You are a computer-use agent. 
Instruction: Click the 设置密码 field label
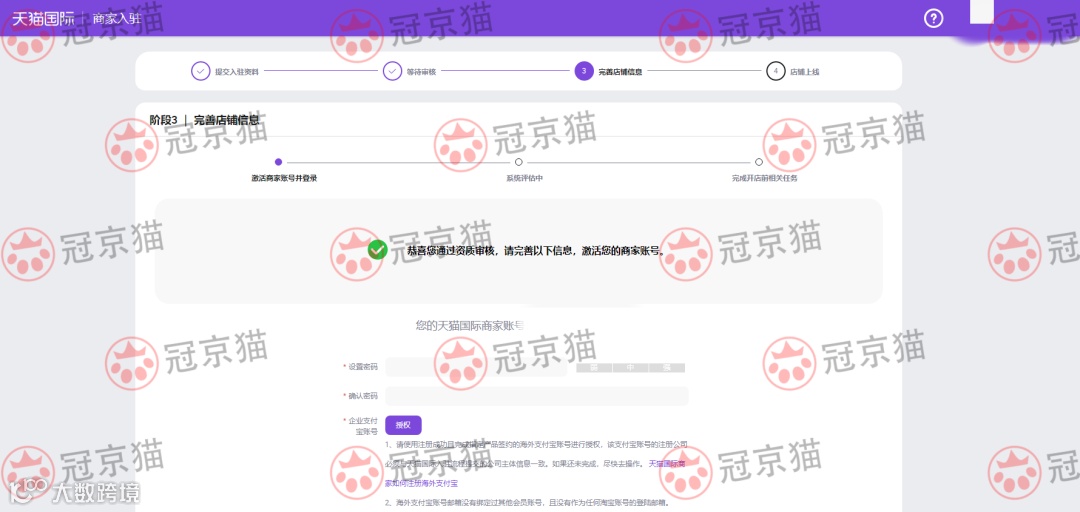[x=361, y=367]
